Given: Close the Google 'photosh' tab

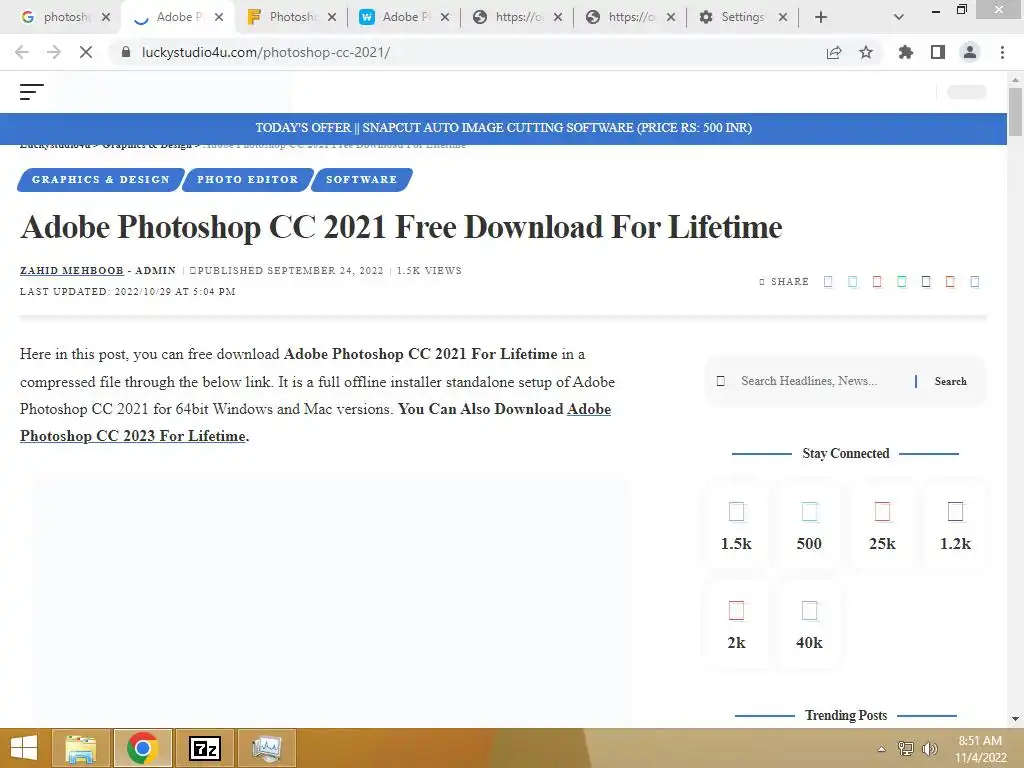Looking at the screenshot, I should pos(106,17).
